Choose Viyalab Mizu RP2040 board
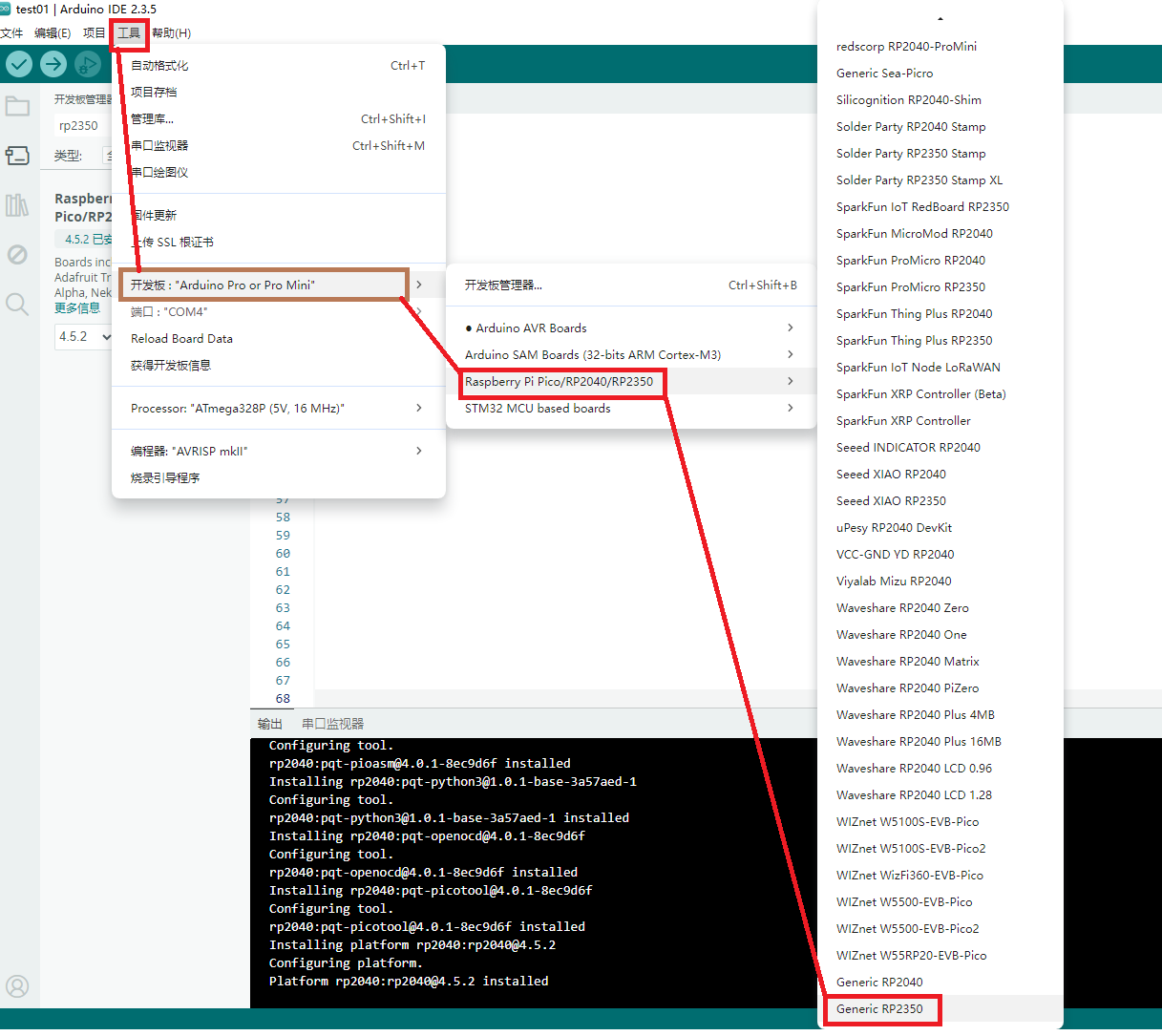This screenshot has width=1162, height=1036. [940, 581]
